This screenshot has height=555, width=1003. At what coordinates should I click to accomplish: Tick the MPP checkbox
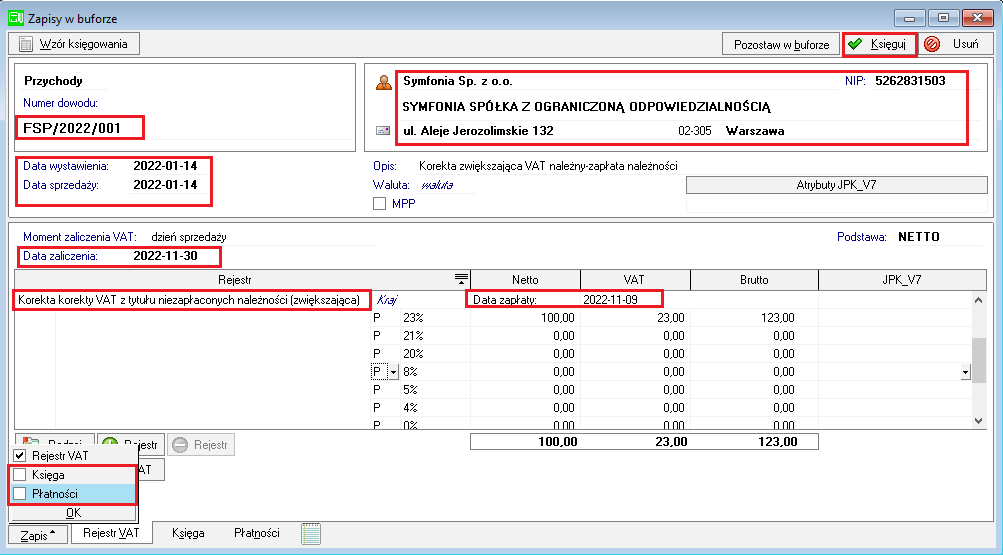coord(380,203)
